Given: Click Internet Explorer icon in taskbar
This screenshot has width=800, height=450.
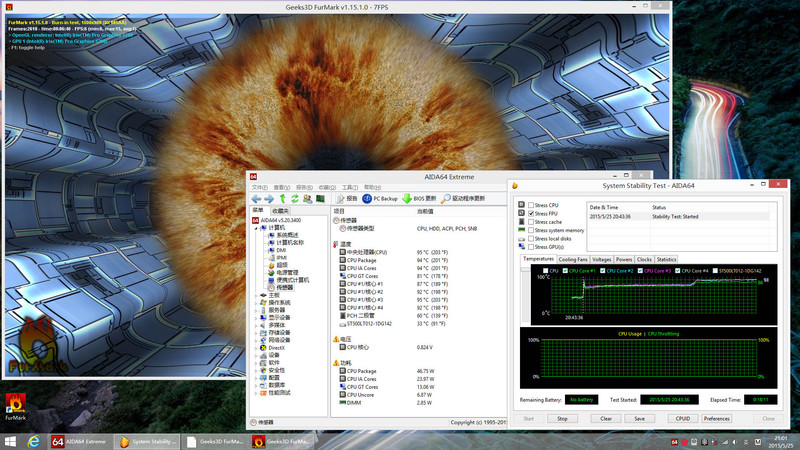Looking at the screenshot, I should 36,441.
